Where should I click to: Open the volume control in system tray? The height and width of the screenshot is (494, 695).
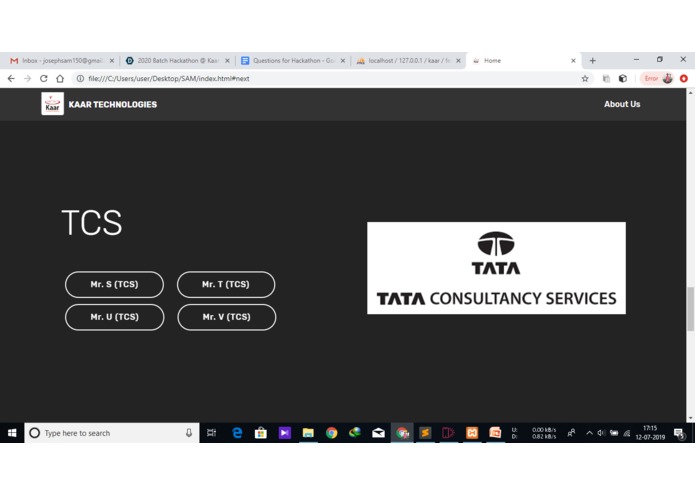point(601,433)
